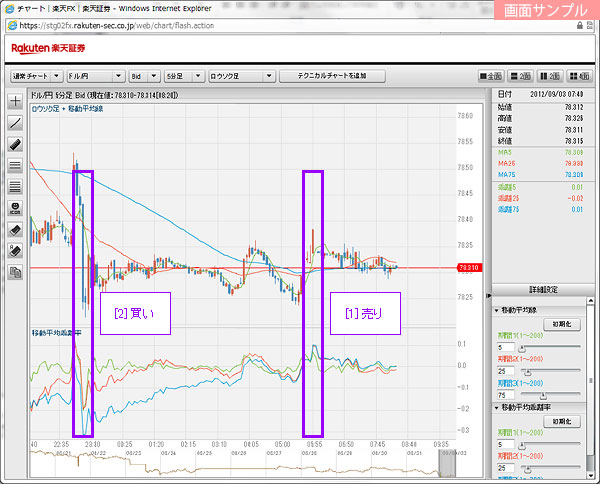This screenshot has width=600, height=484.
Task: Select the second 2画 side-by-side layout
Action: click(x=550, y=76)
